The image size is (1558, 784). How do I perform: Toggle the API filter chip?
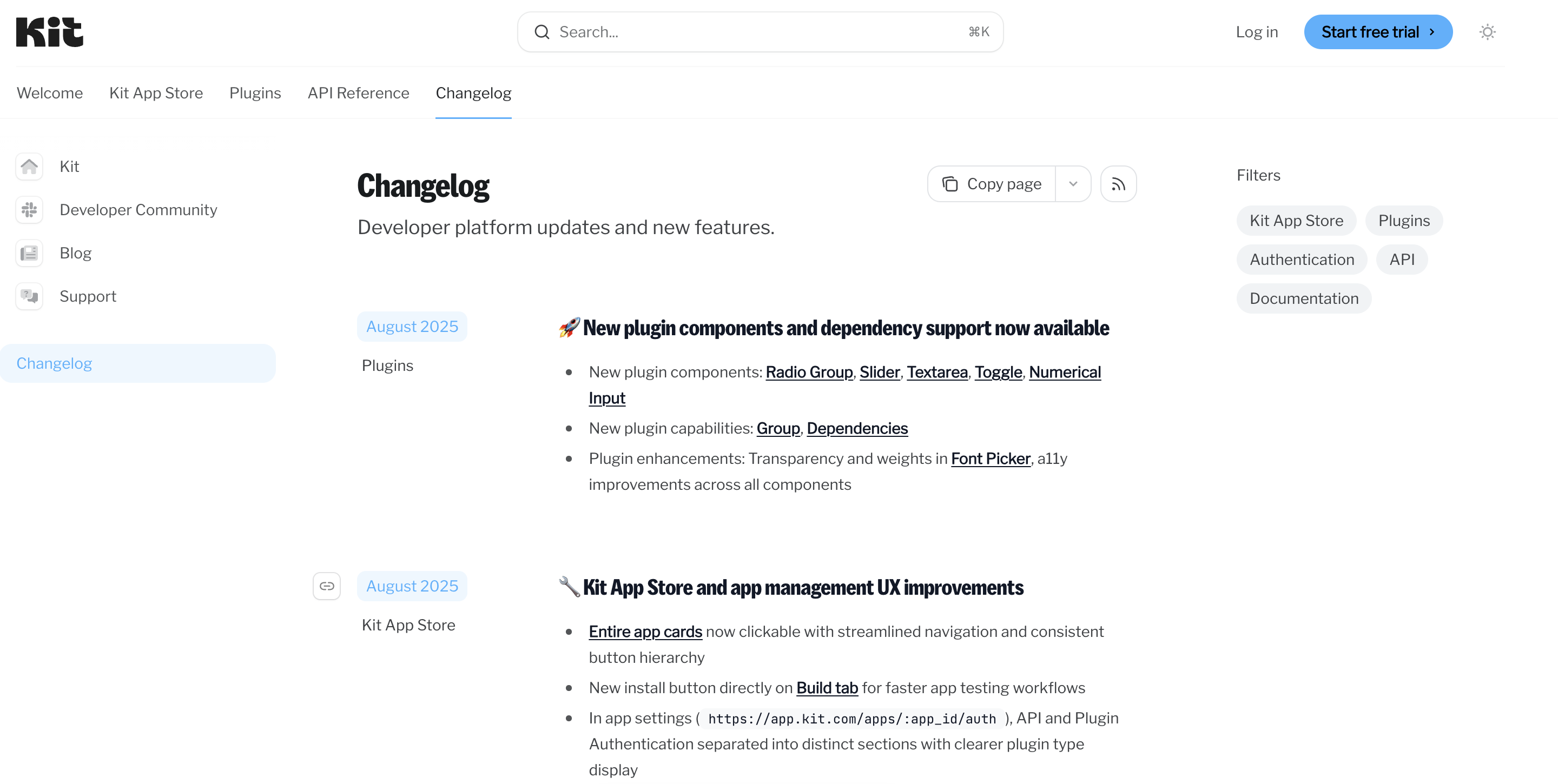[1401, 260]
